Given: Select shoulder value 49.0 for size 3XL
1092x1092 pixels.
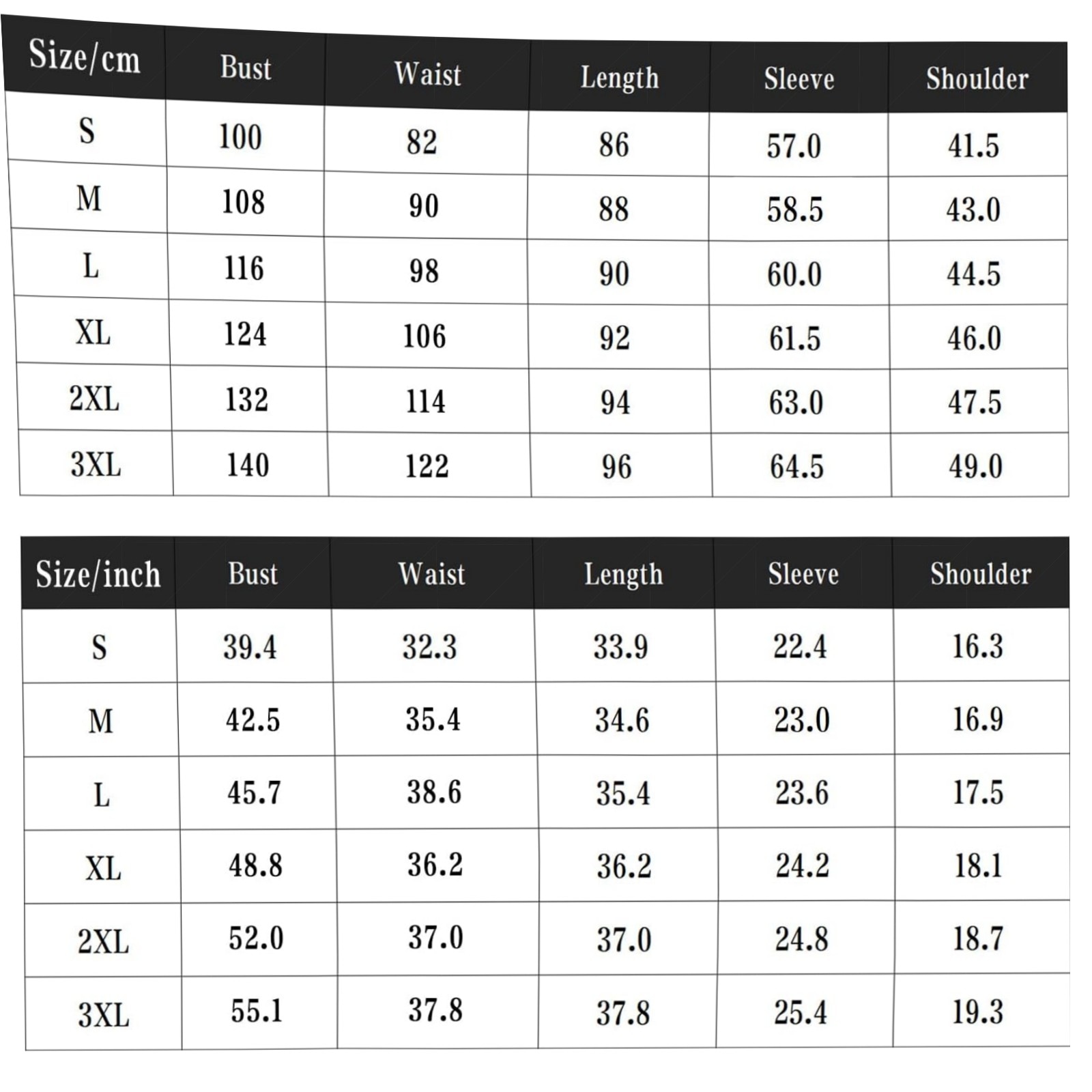Looking at the screenshot, I should pyautogui.click(x=975, y=467).
